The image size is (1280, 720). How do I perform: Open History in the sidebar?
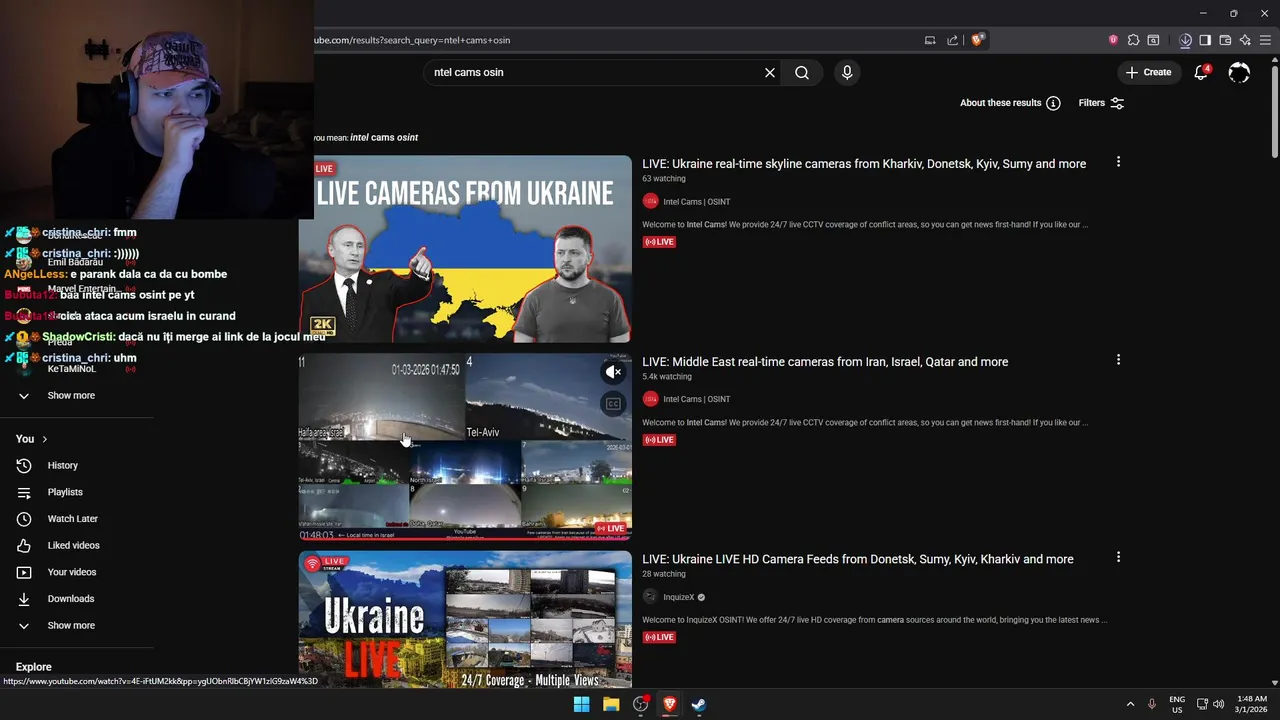click(x=62, y=465)
